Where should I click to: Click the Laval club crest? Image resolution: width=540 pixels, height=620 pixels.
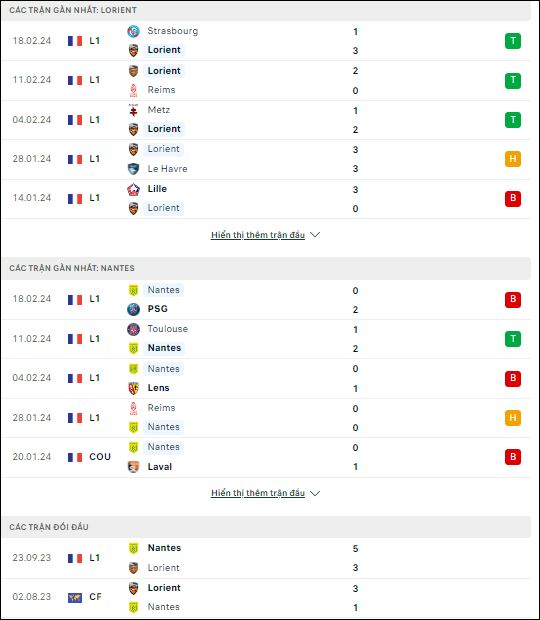click(133, 467)
